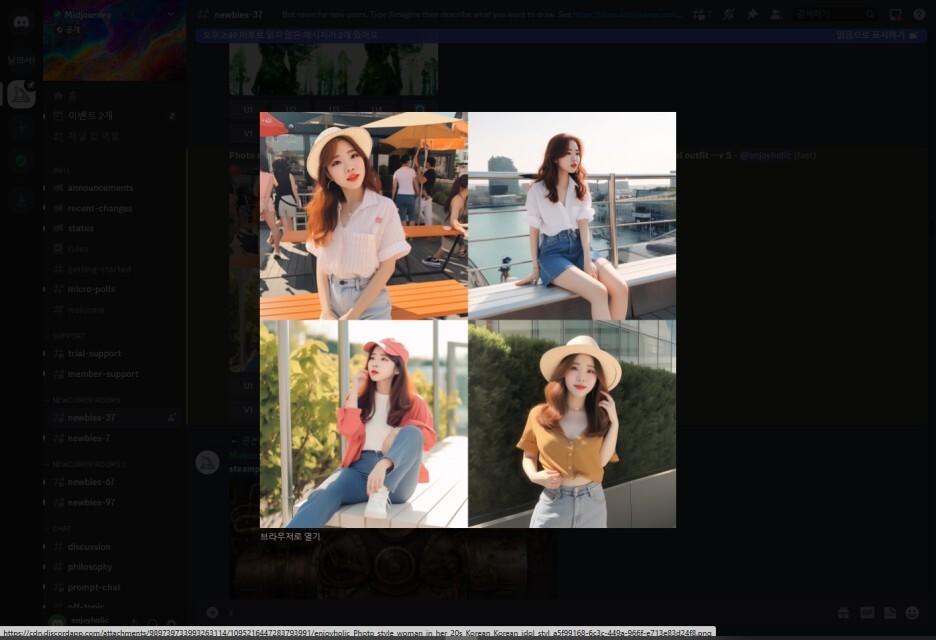Image resolution: width=936 pixels, height=640 pixels.
Task: Click the search magnifier field in header
Action: pos(836,14)
